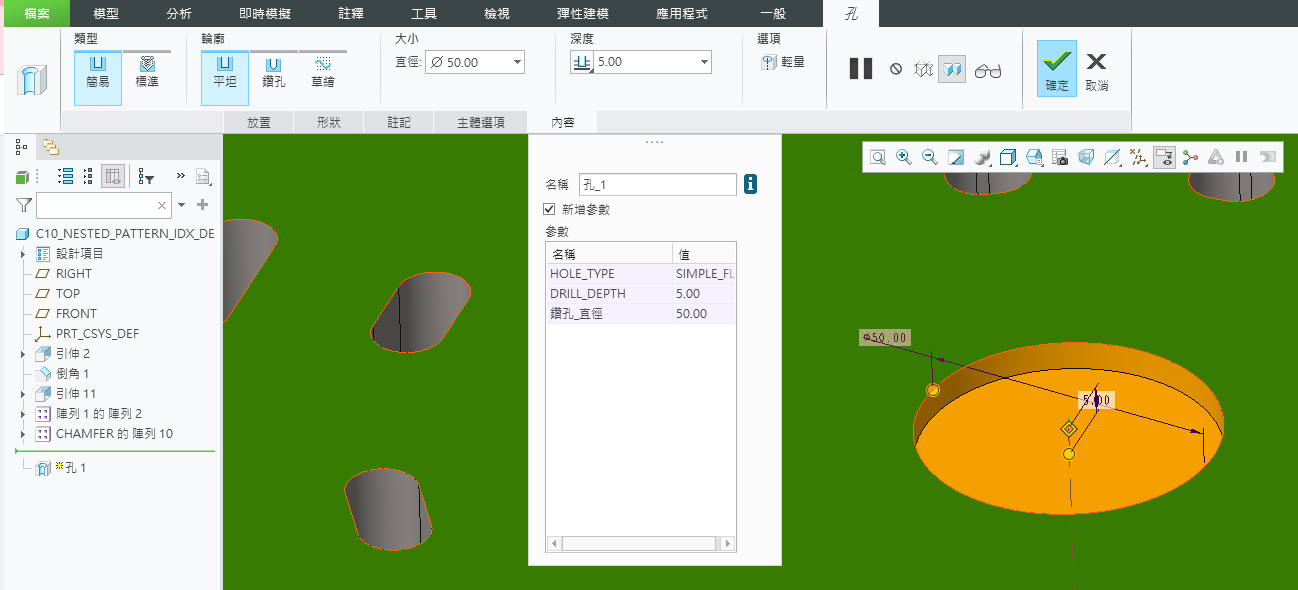Open the 分析 menu tab
Viewport: 1298px width, 590px height.
click(179, 14)
